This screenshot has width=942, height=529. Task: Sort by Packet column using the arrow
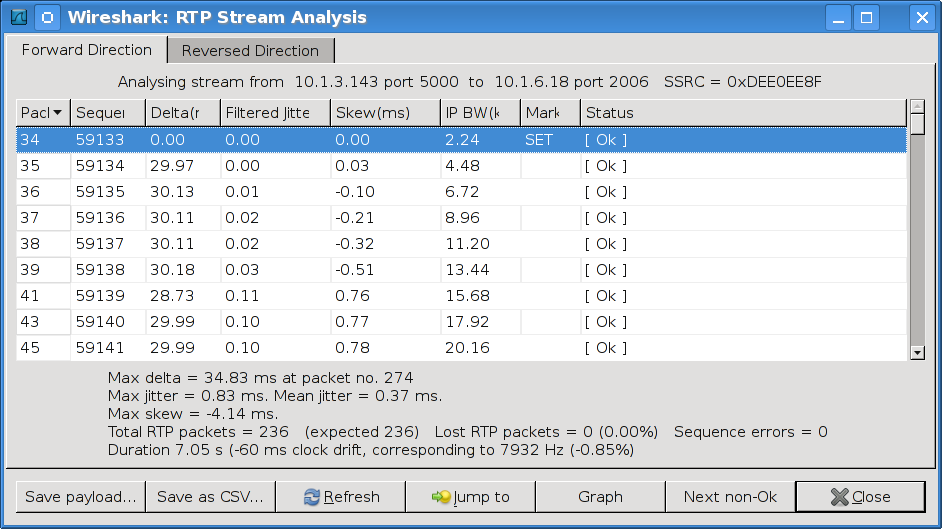[x=58, y=113]
